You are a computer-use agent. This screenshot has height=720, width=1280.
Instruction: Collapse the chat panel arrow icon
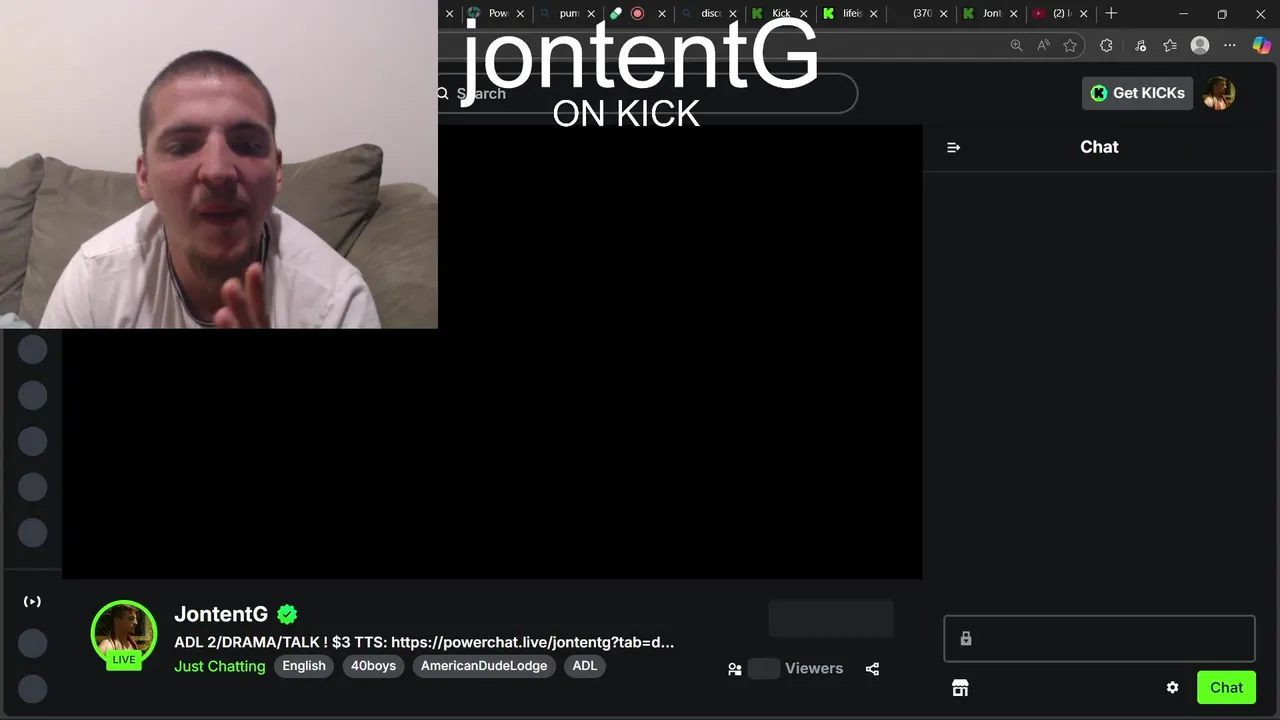[953, 147]
